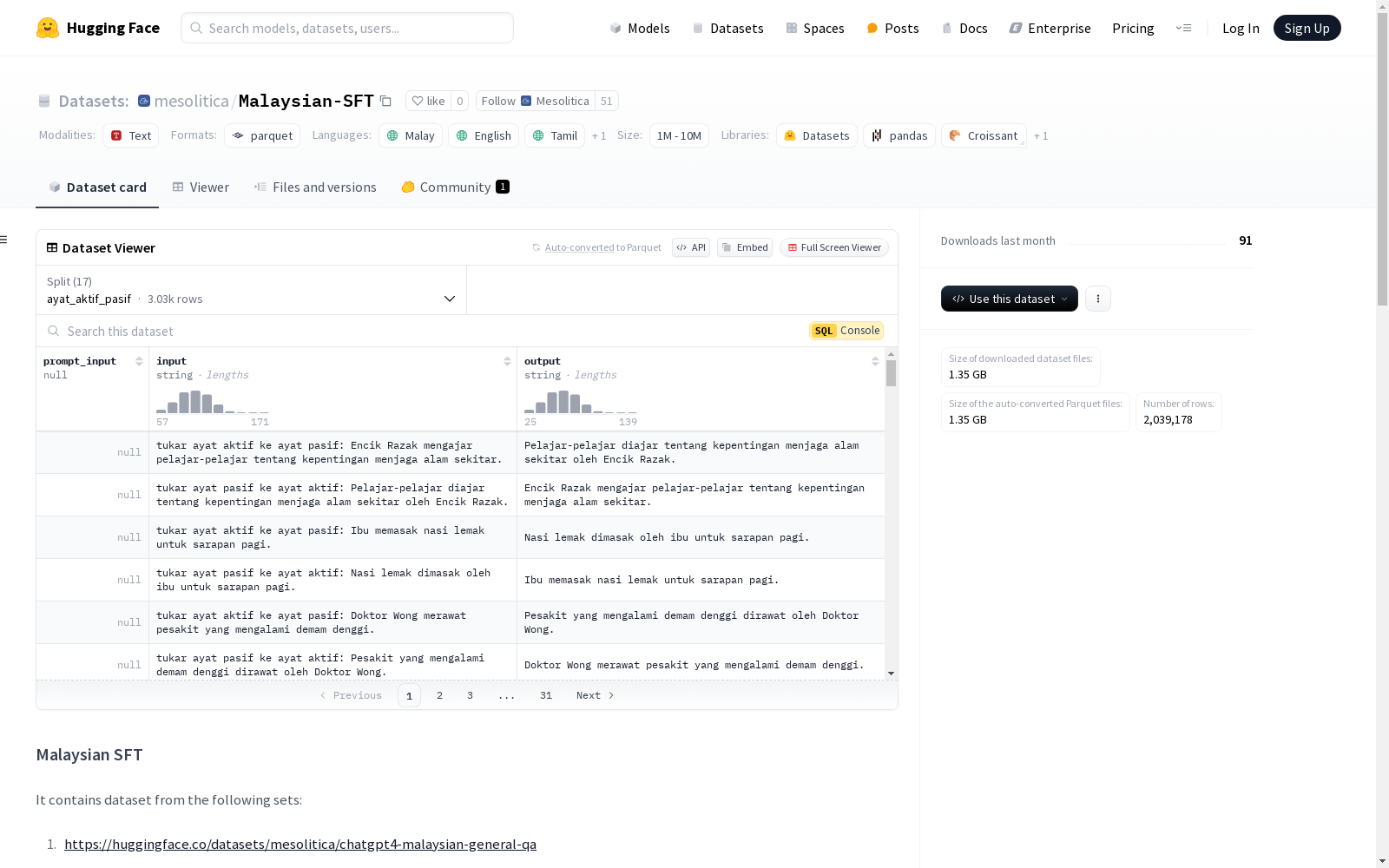
Task: Click the Embed button
Action: [745, 247]
